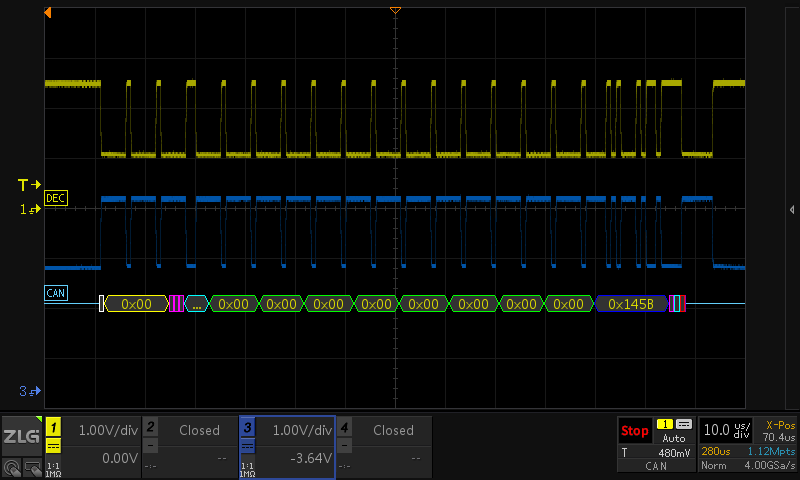Tap the DC coupling icon under channel 3

point(248,446)
